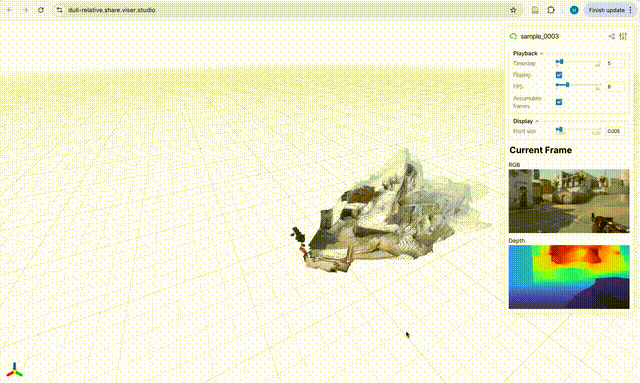
Task: Bookmark this page with the star icon
Action: [x=513, y=10]
